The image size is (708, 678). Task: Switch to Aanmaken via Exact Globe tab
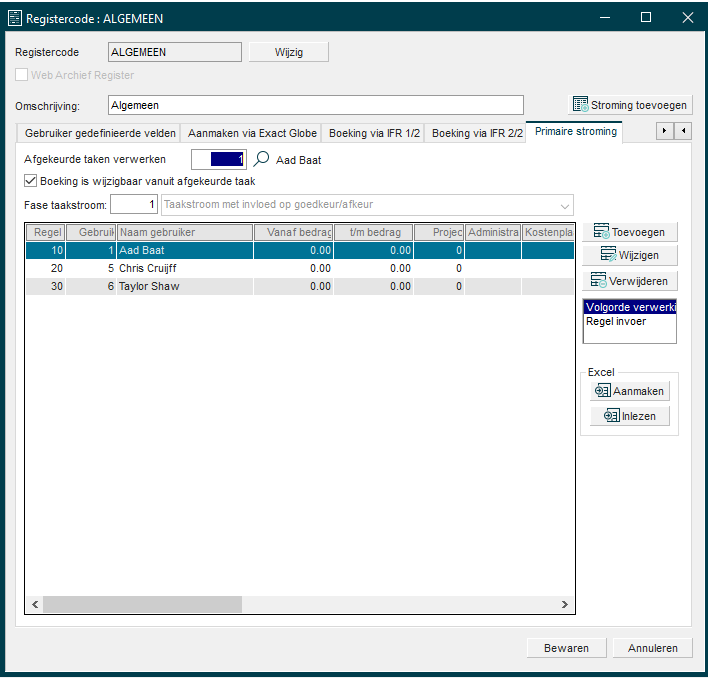[x=252, y=133]
